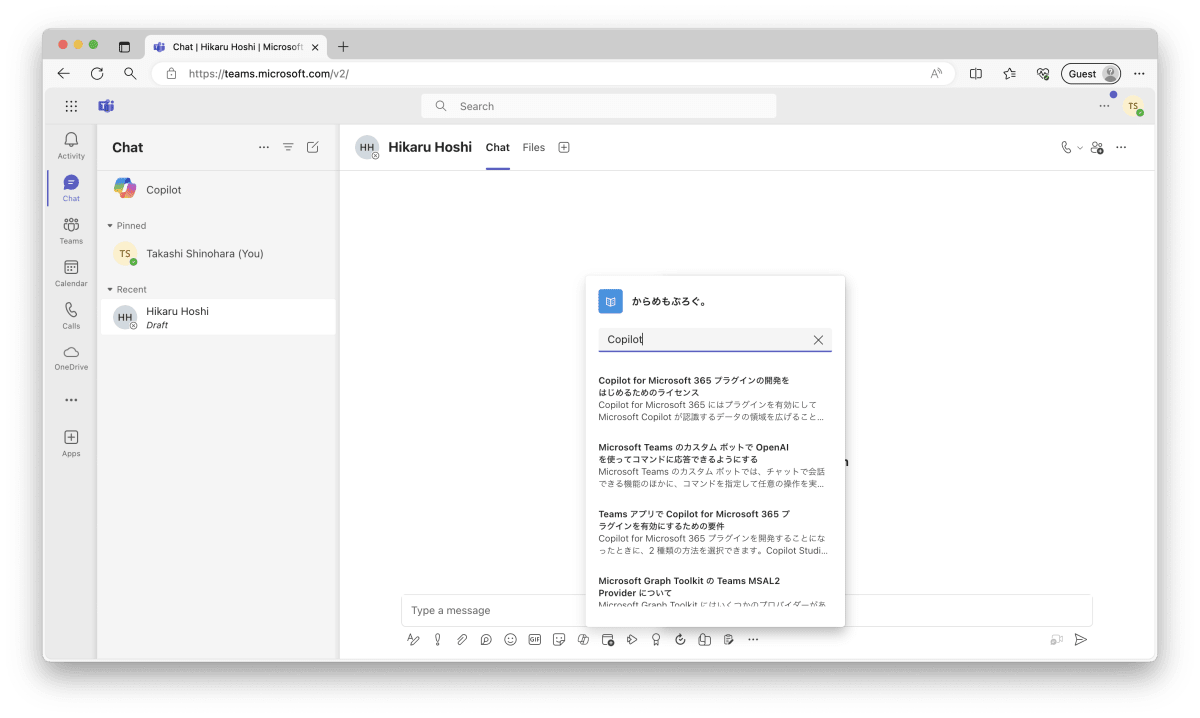Open video clip recording icon
1200x718 pixels.
pyautogui.click(x=1056, y=640)
